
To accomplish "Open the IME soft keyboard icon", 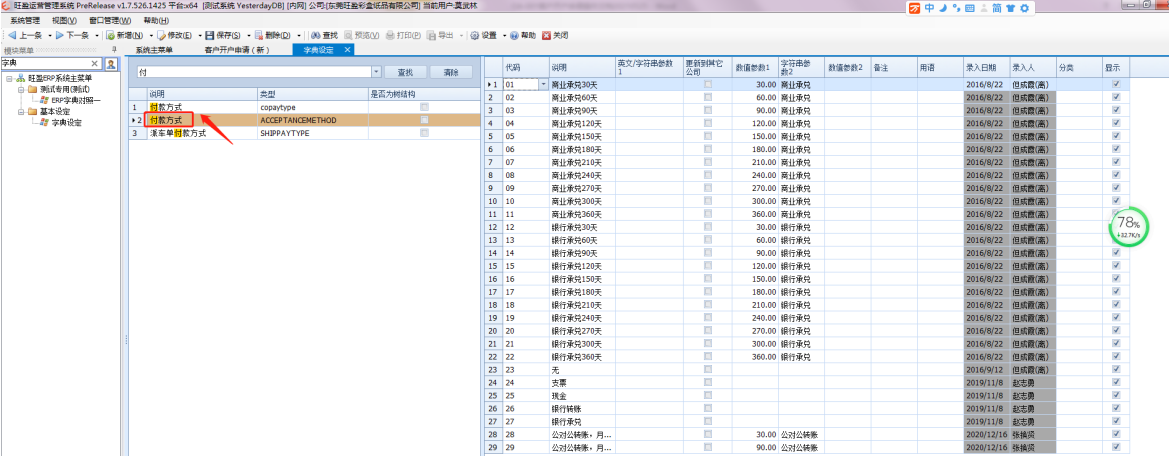I will pyautogui.click(x=969, y=8).
